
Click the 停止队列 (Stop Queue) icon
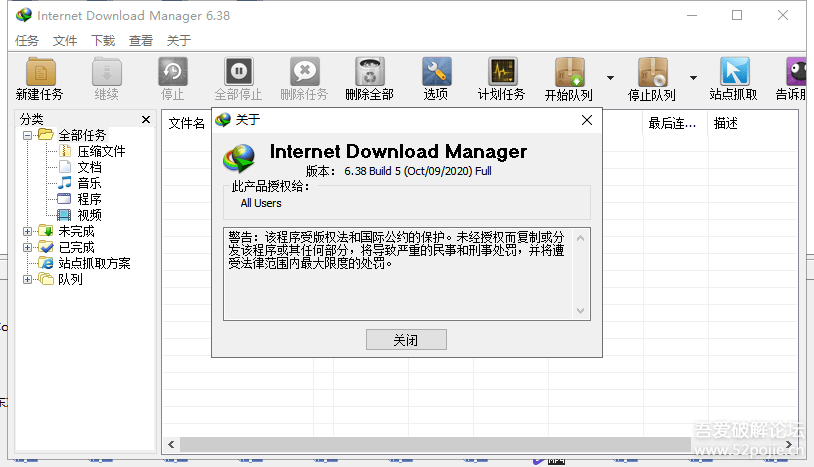(653, 72)
